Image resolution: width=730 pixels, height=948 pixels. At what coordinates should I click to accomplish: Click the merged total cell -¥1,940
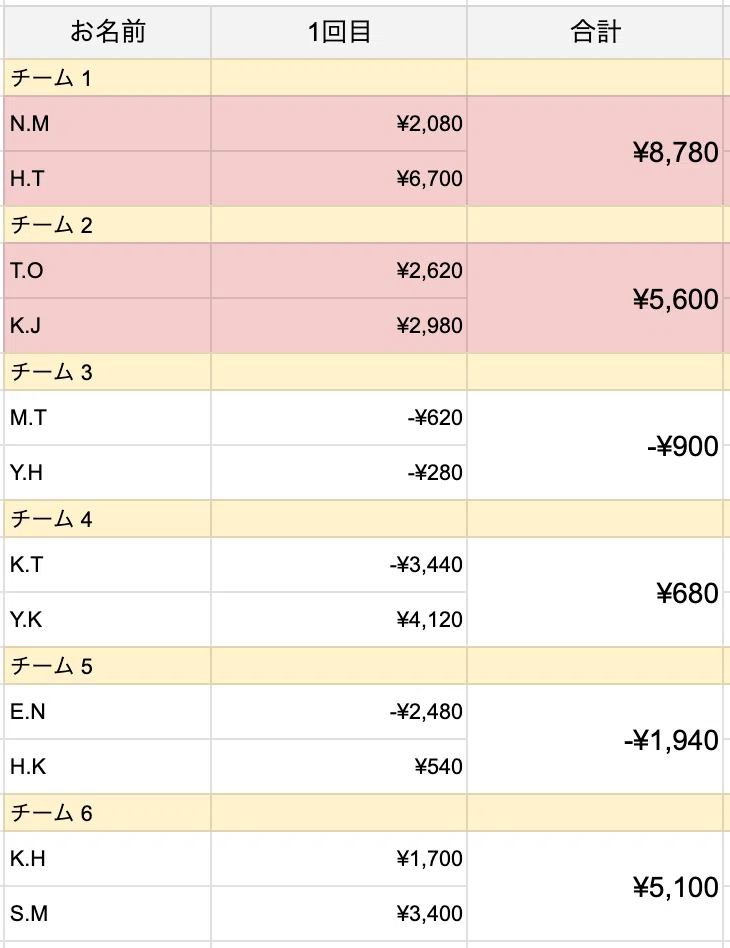(595, 739)
